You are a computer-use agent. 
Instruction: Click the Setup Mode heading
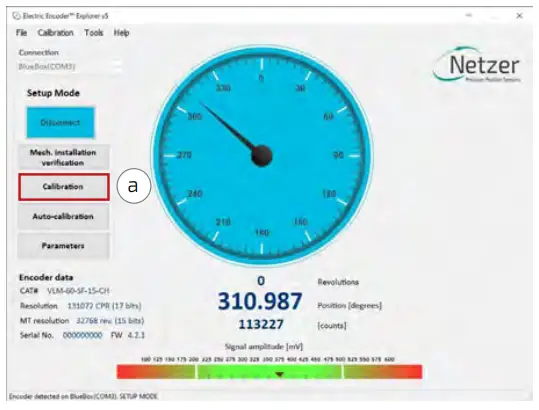[53, 93]
